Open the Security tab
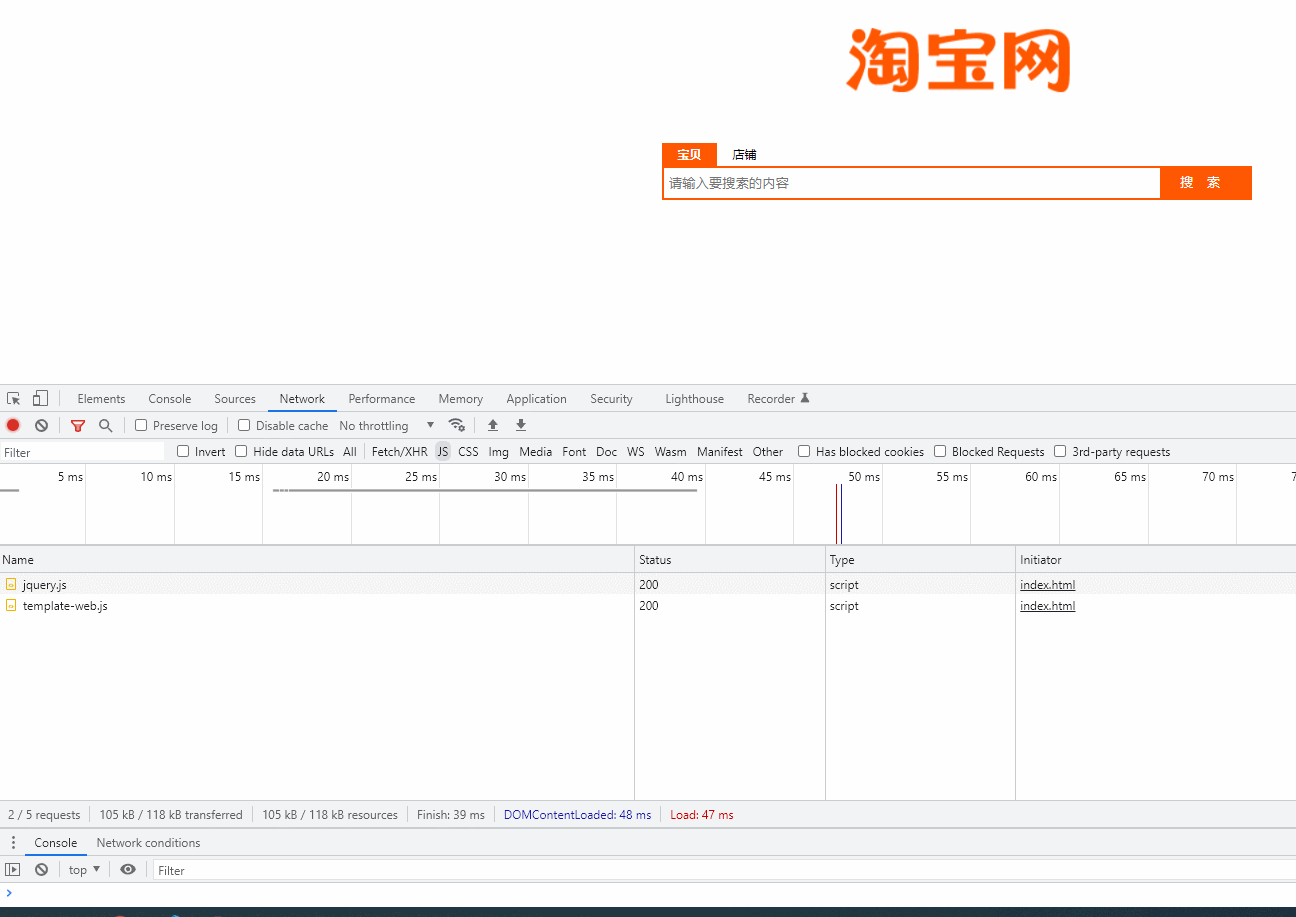Screen dimensions: 1296x917 tap(611, 398)
